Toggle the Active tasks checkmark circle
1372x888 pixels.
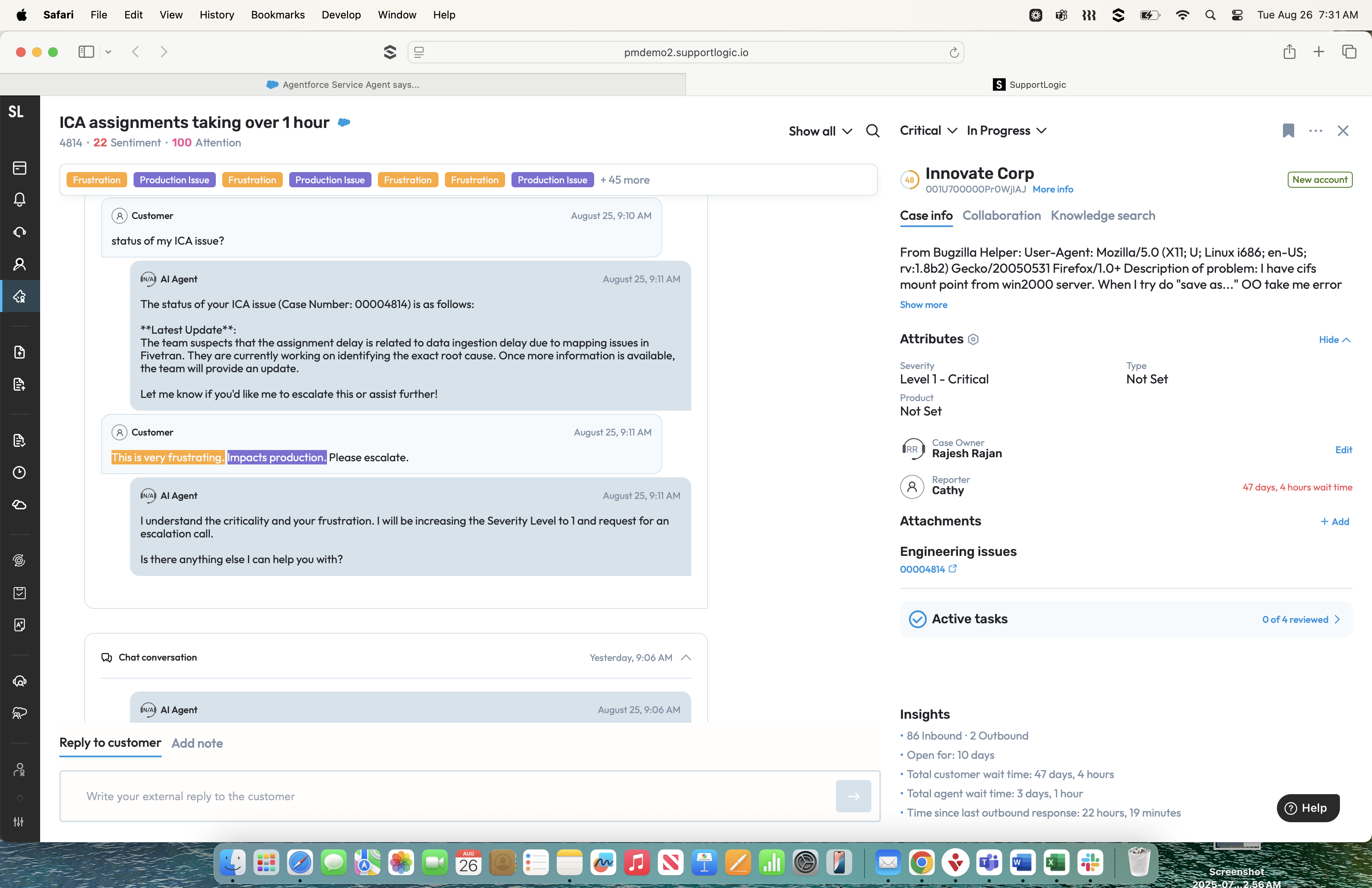[x=917, y=619]
